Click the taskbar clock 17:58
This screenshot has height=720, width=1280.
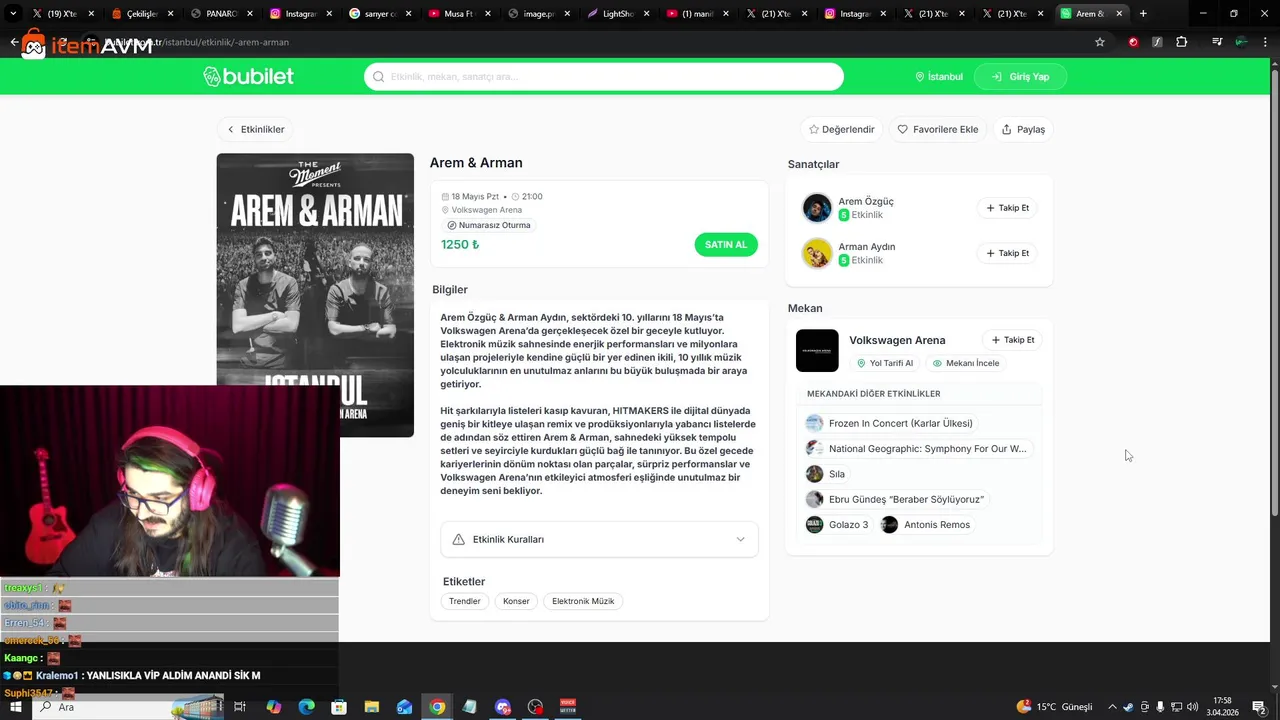tap(1222, 707)
